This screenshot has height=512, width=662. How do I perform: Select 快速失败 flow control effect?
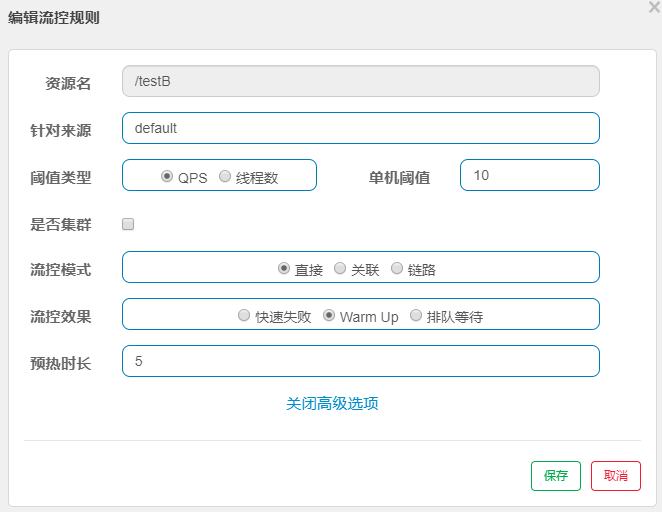(244, 316)
